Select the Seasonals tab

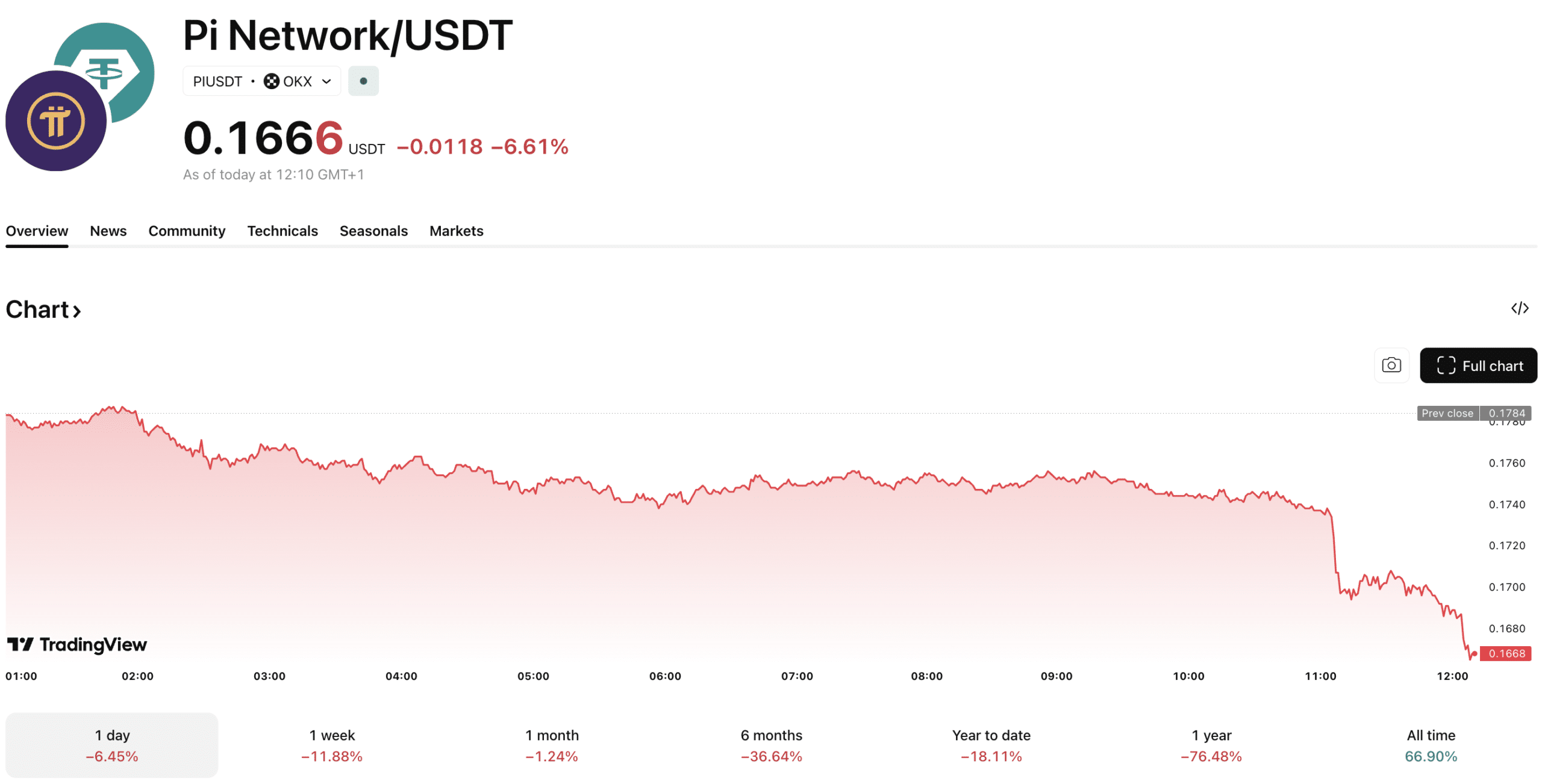tap(373, 231)
